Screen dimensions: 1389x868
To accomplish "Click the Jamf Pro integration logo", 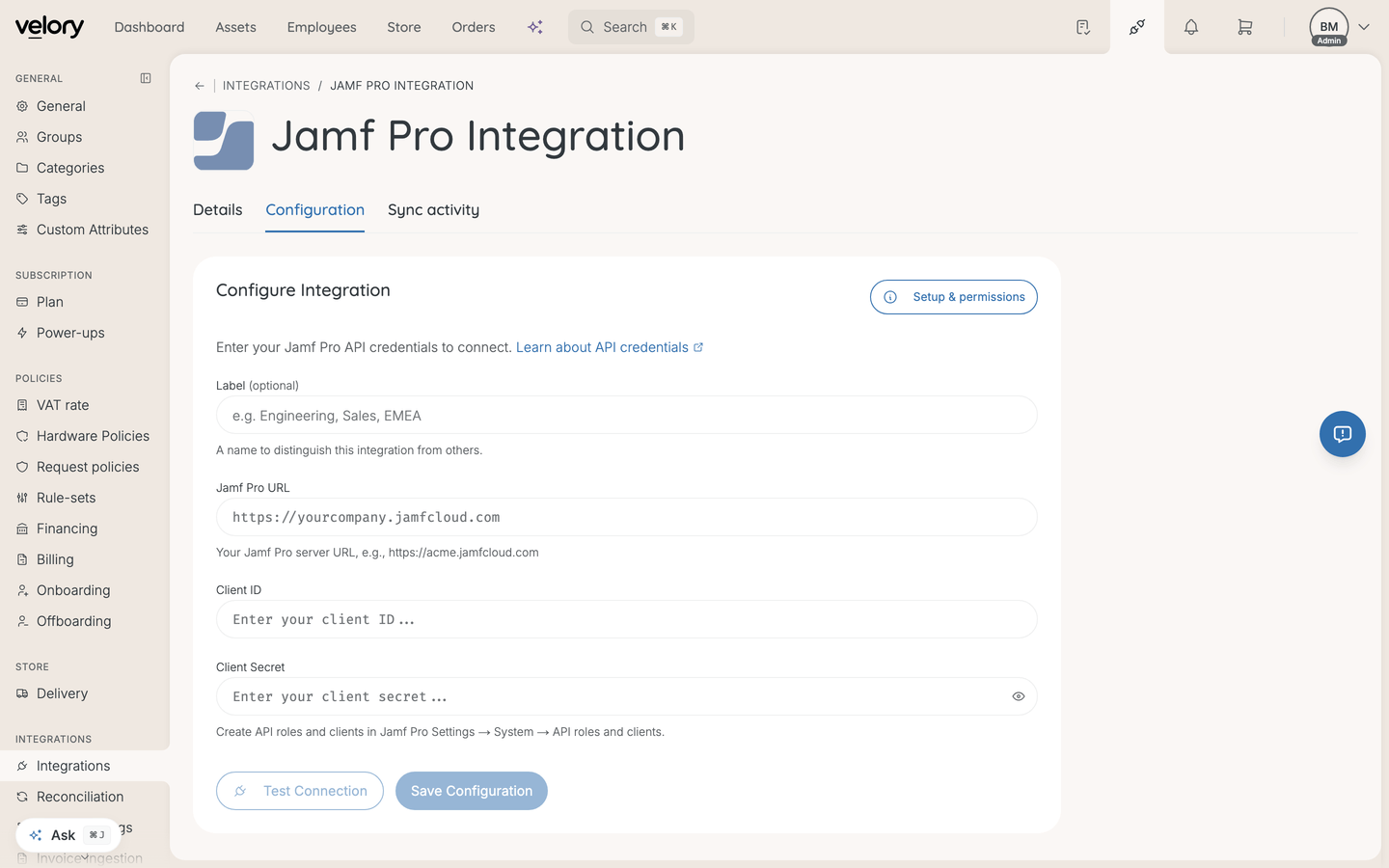I will click(224, 140).
